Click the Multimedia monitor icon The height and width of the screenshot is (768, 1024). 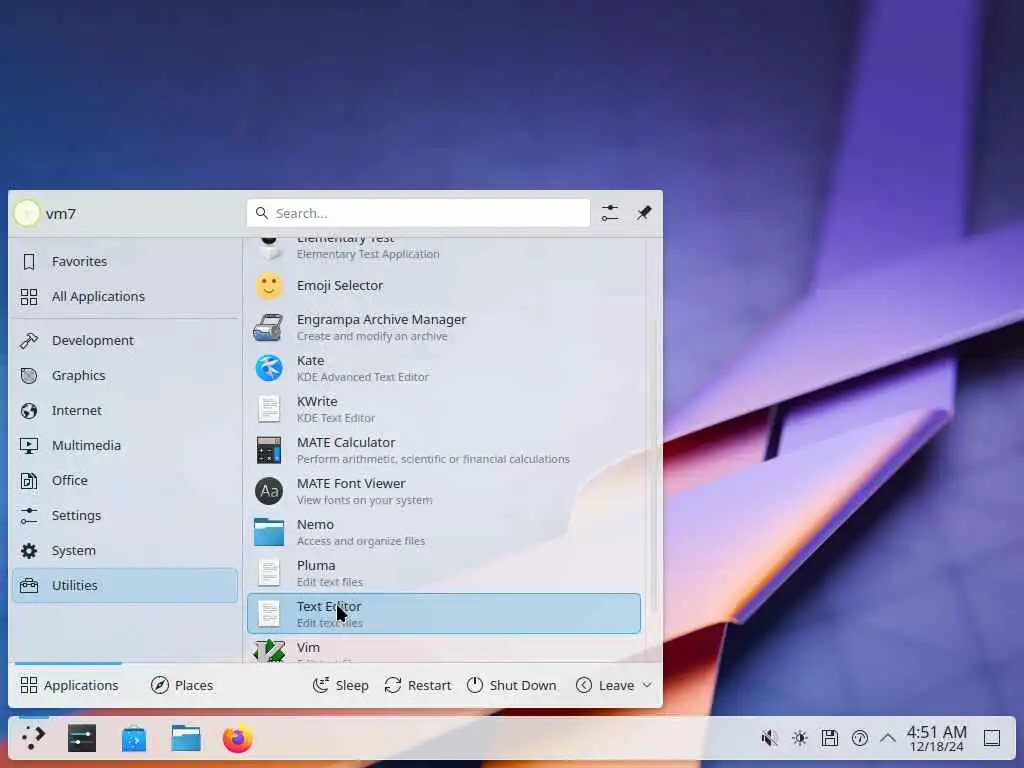29,445
